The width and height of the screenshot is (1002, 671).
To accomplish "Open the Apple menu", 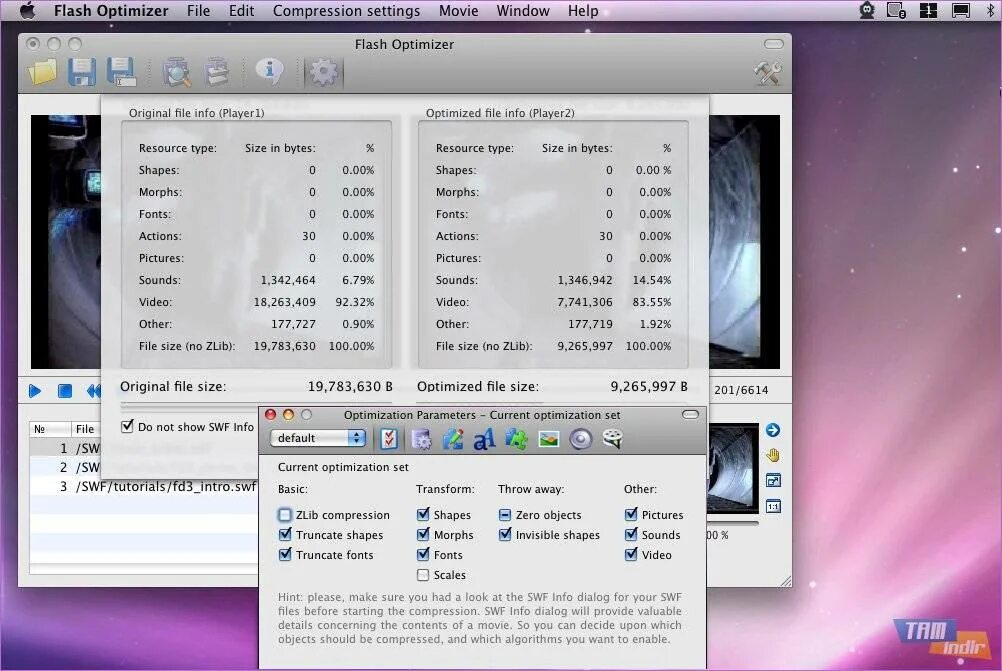I will pos(27,10).
